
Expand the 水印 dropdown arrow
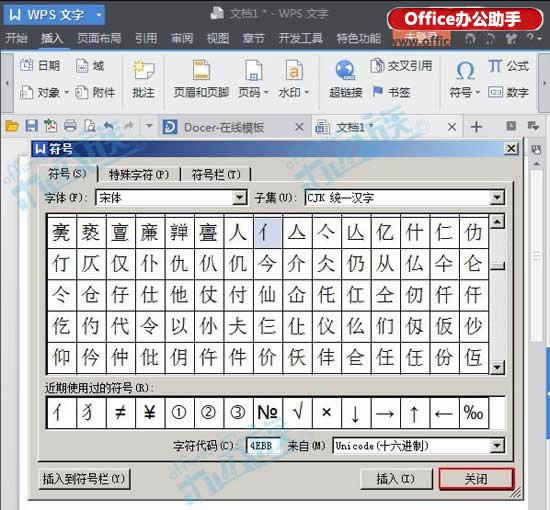[307, 93]
